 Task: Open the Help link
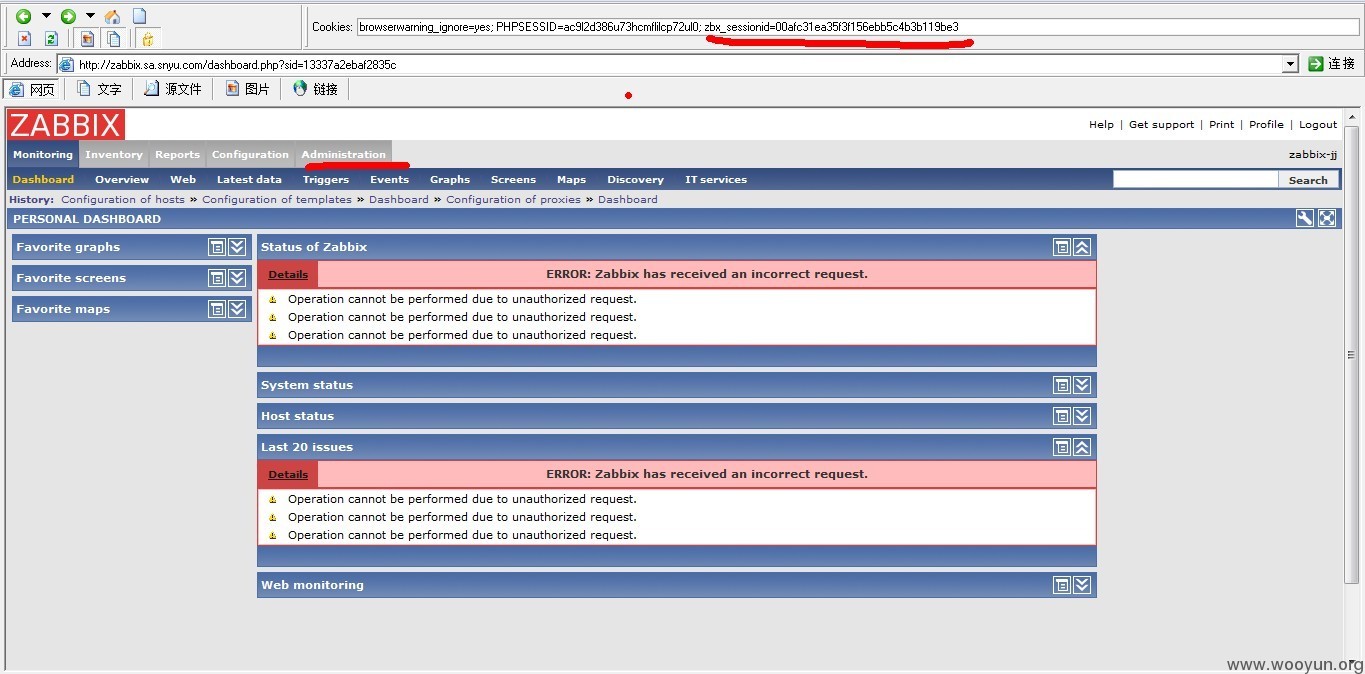pyautogui.click(x=1101, y=125)
